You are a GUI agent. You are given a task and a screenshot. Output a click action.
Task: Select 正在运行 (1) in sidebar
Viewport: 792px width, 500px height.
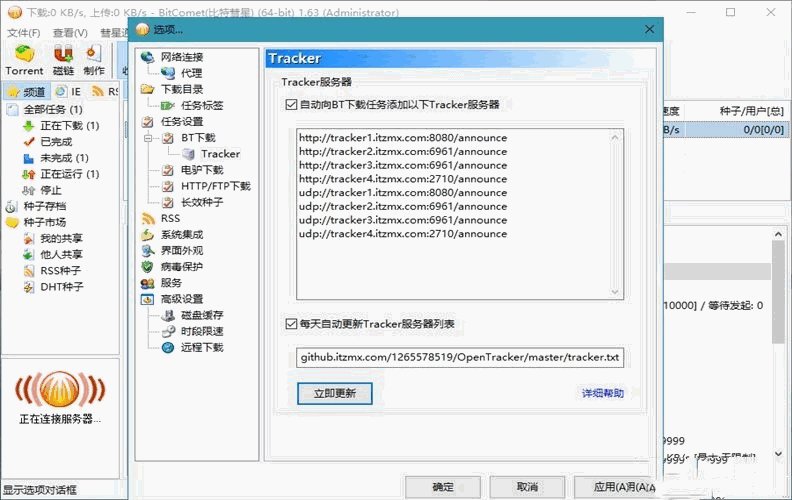click(70, 174)
